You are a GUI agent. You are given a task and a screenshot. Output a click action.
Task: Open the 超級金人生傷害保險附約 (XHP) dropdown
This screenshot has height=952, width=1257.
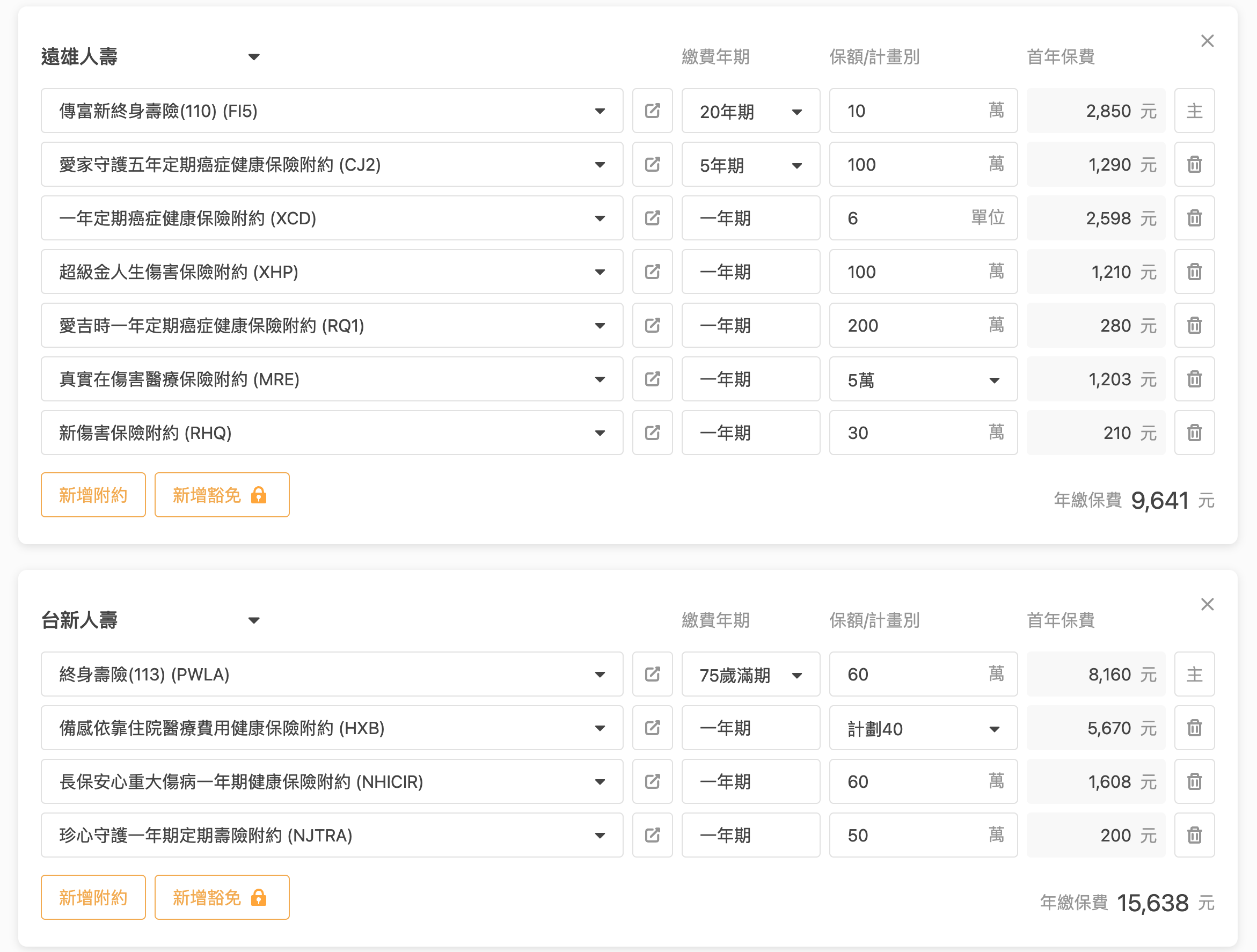click(332, 272)
